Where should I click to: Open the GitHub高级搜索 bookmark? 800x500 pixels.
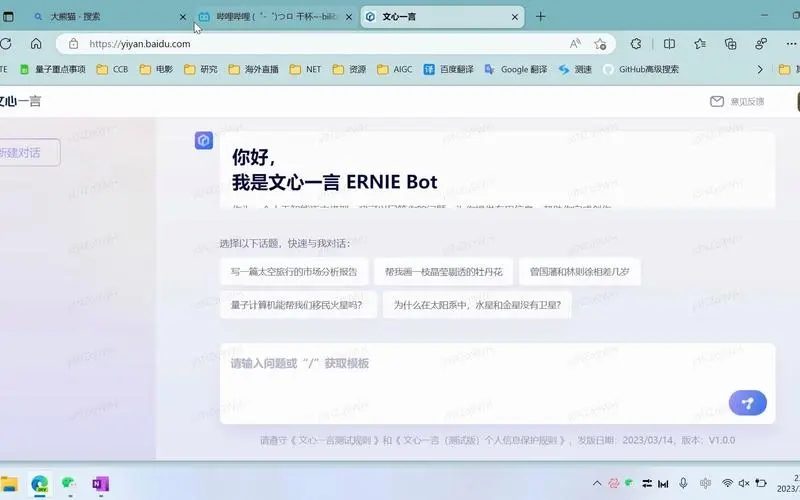pos(641,69)
